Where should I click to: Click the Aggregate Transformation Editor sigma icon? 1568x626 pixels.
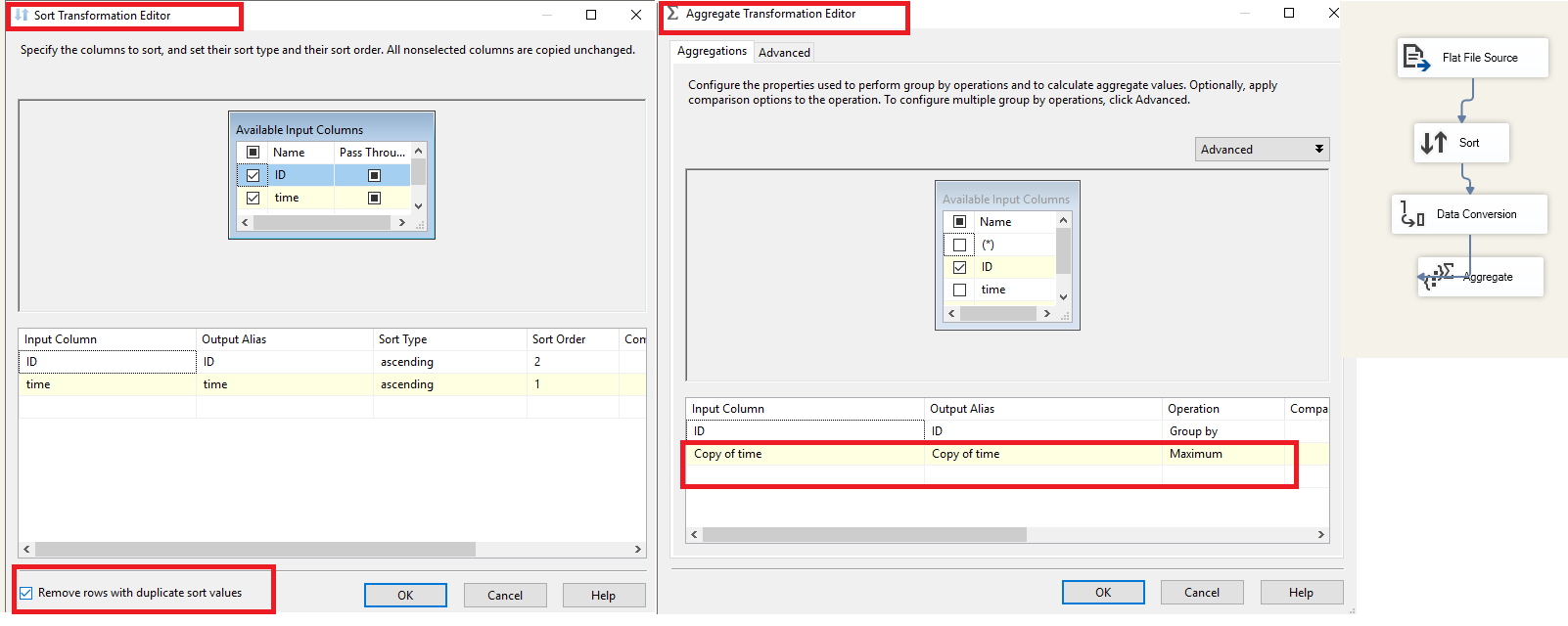point(672,14)
